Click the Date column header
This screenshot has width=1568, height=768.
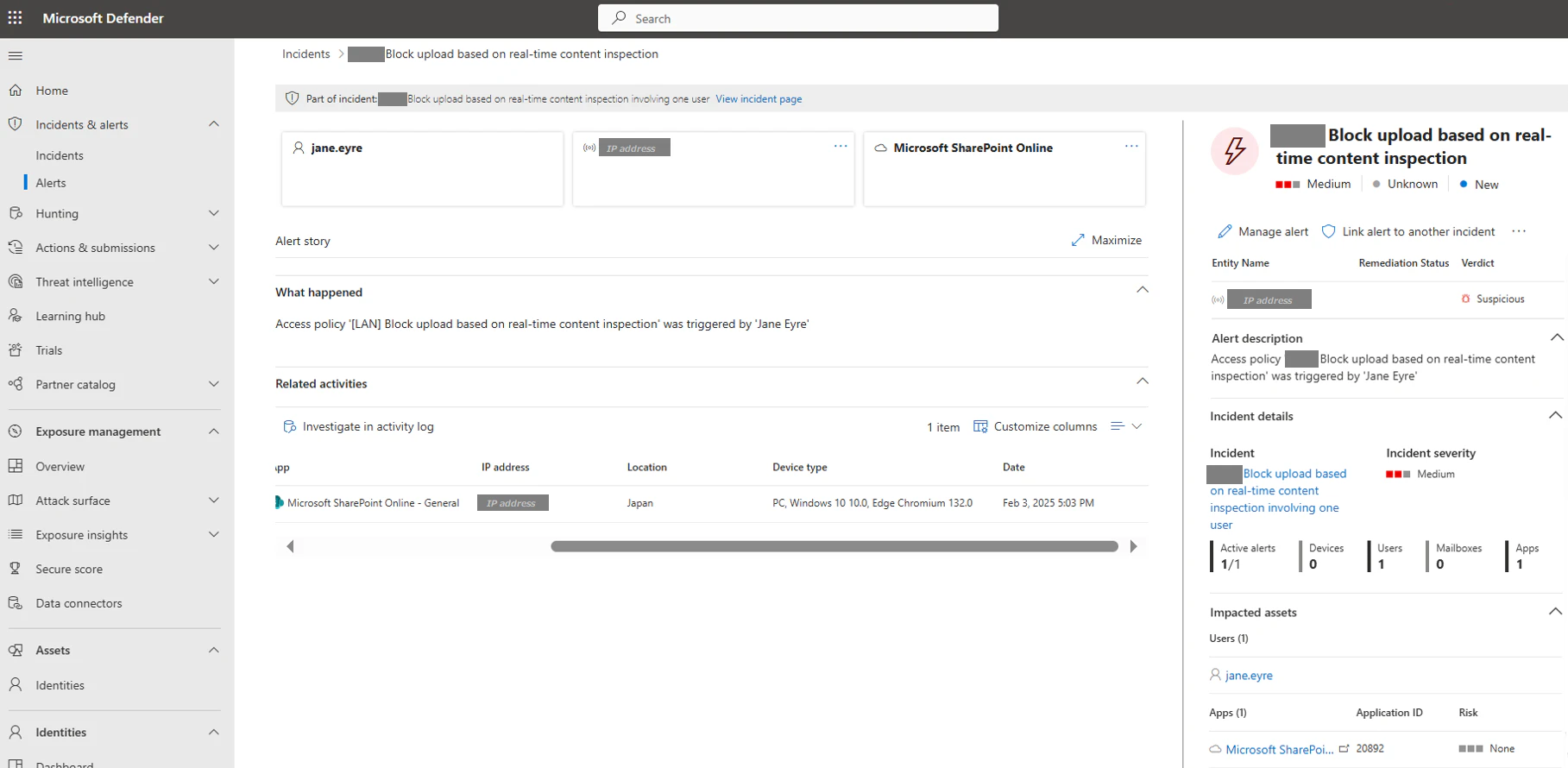[x=1014, y=467]
